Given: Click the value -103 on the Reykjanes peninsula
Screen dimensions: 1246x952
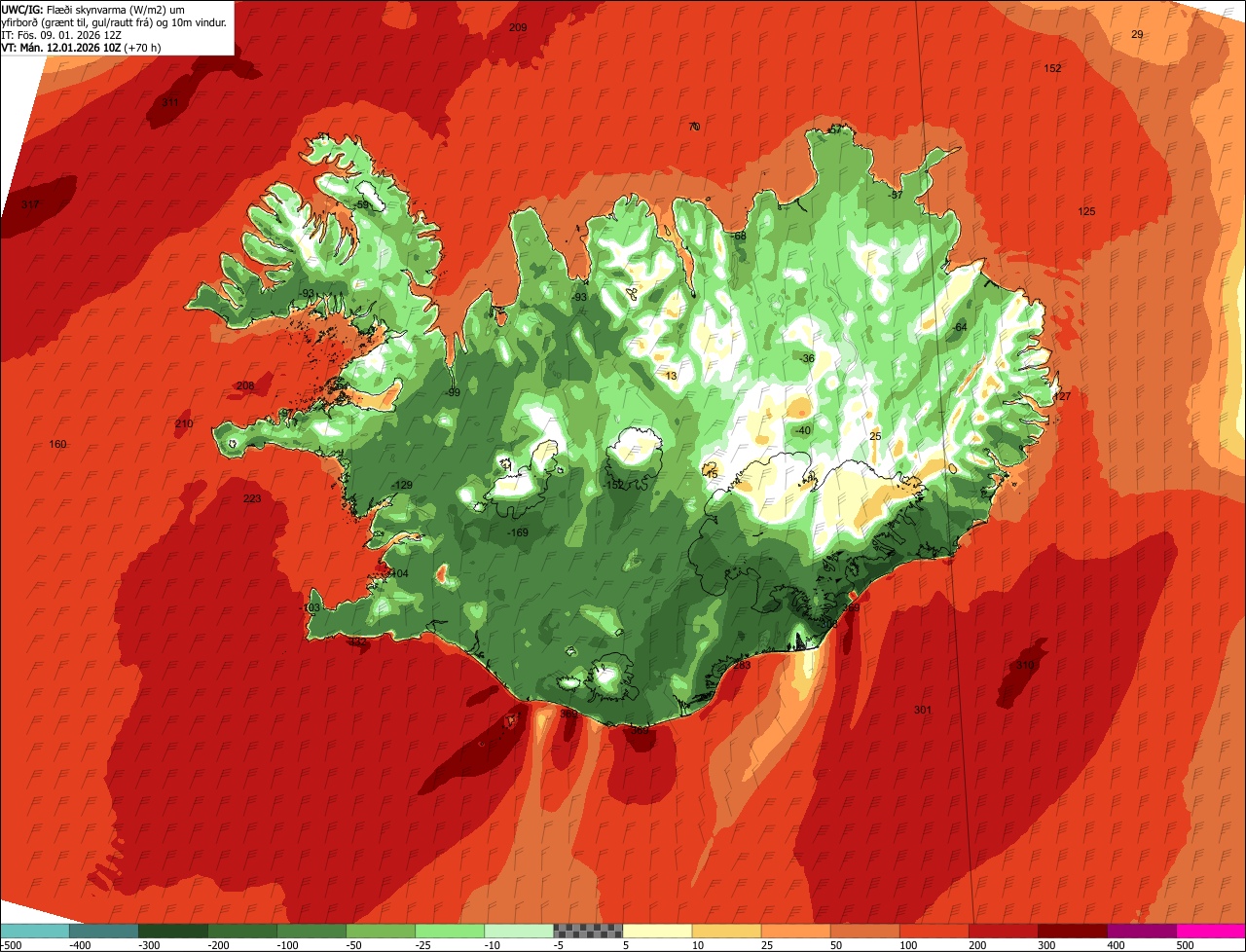Looking at the screenshot, I should point(310,607).
